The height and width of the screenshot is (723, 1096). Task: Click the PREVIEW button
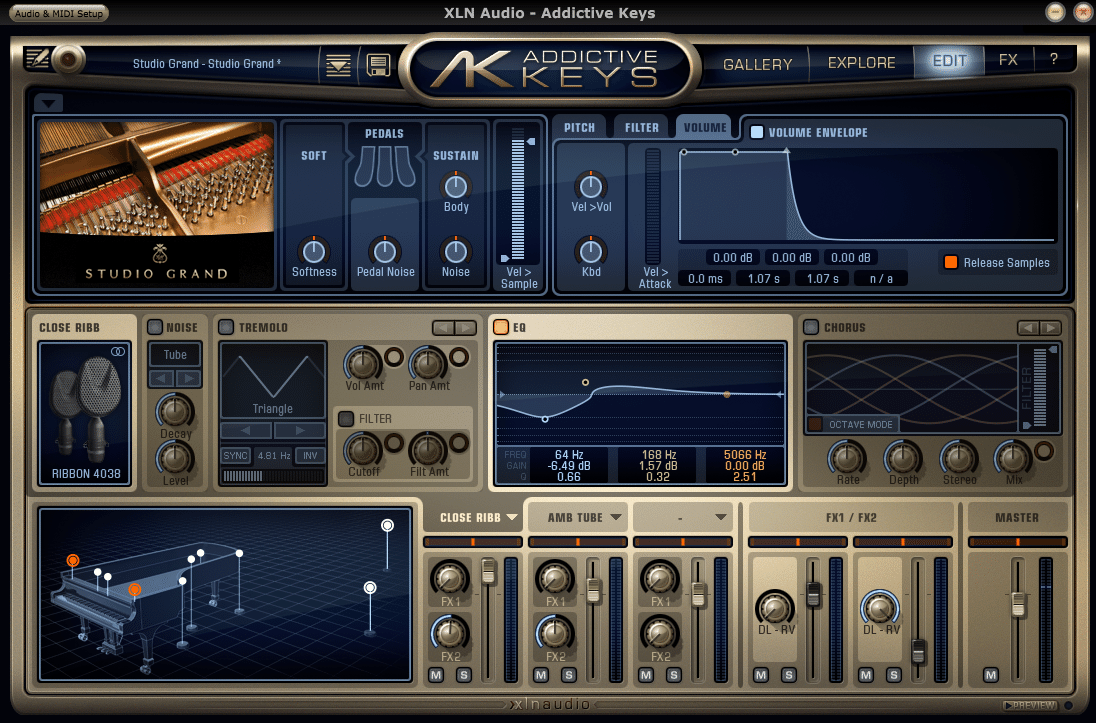[1030, 706]
